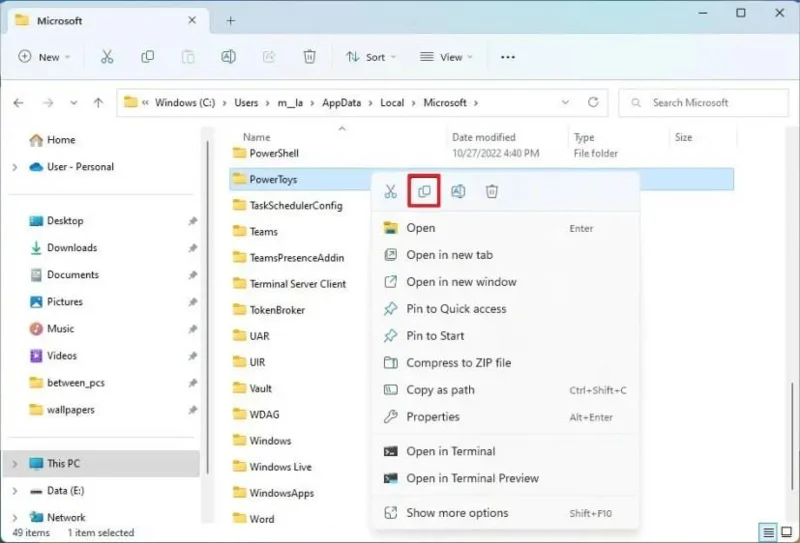
Task: Click the Local breadcrumb in address bar
Action: 392,103
